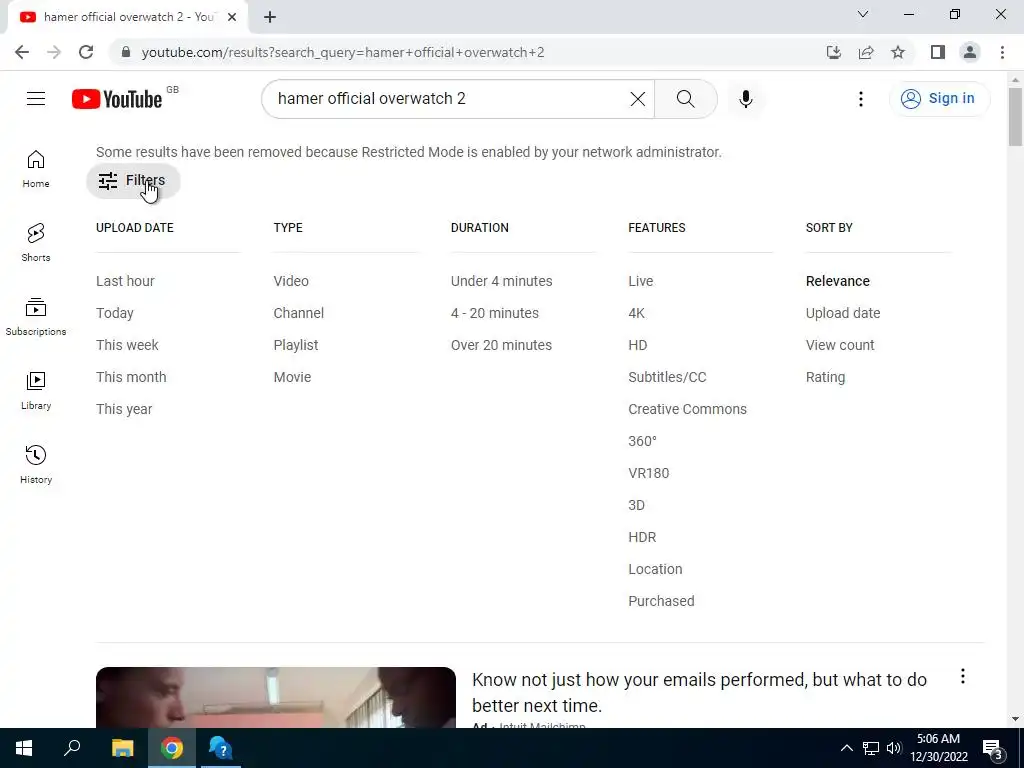Open Chrome profile avatar
This screenshot has height=768, width=1024.
point(970,52)
